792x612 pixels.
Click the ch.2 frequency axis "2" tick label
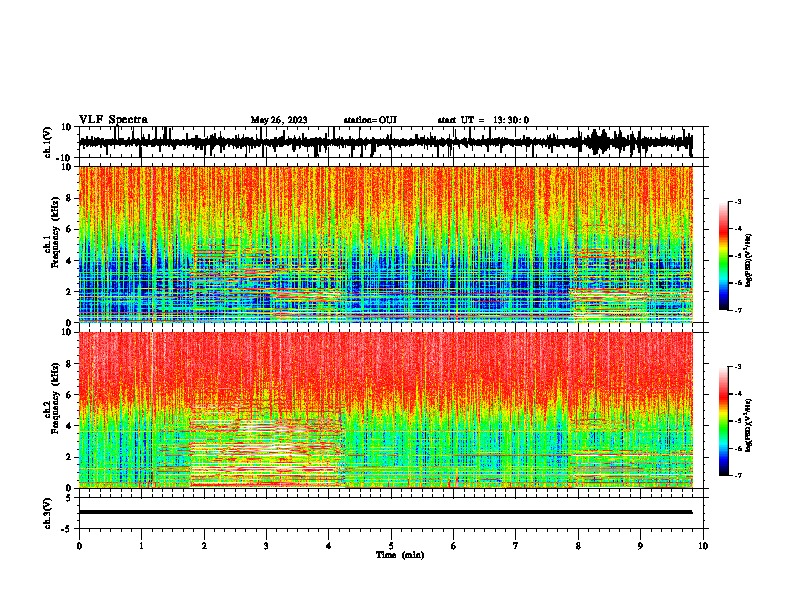point(70,457)
